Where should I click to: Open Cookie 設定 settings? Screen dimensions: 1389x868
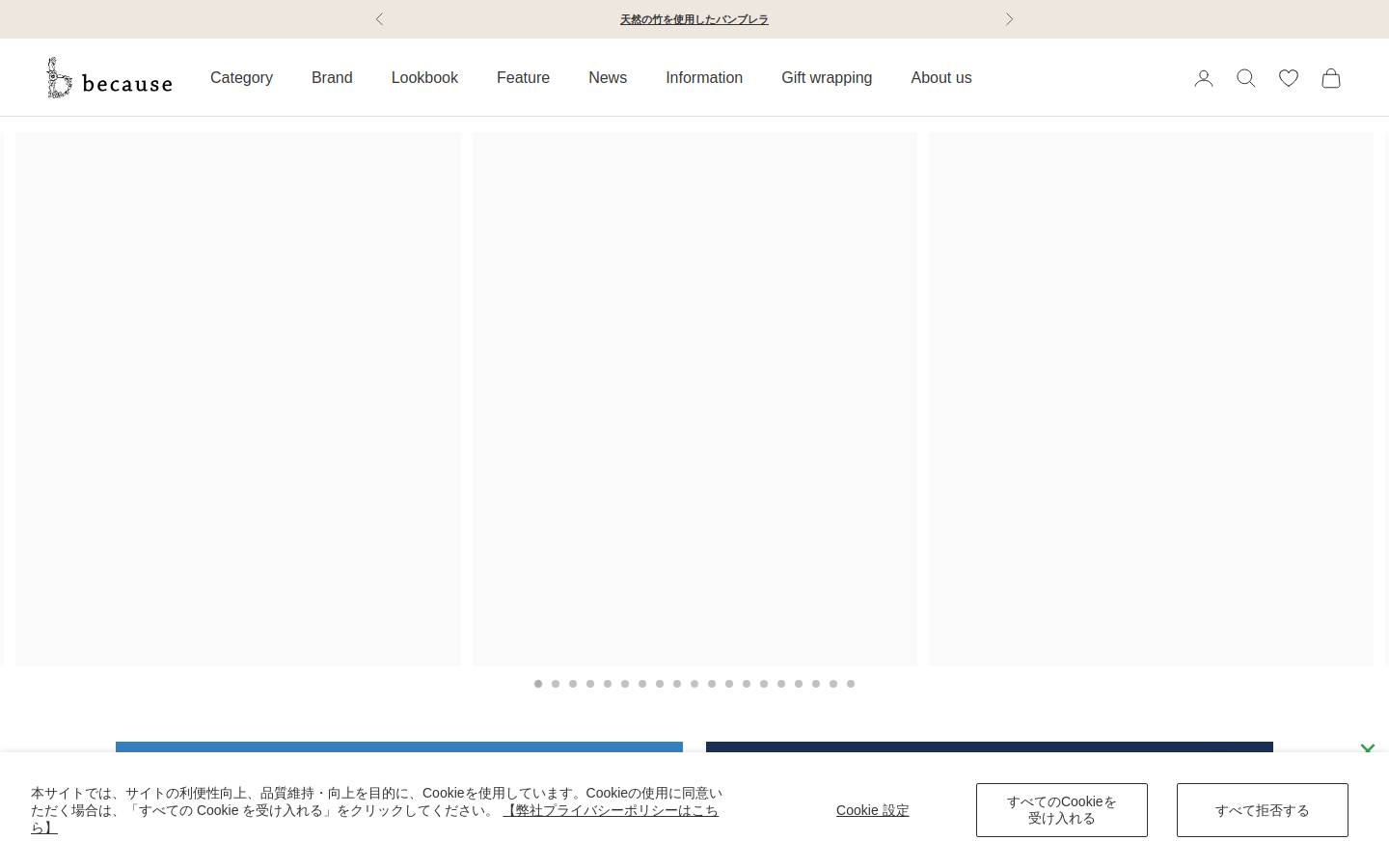[873, 810]
